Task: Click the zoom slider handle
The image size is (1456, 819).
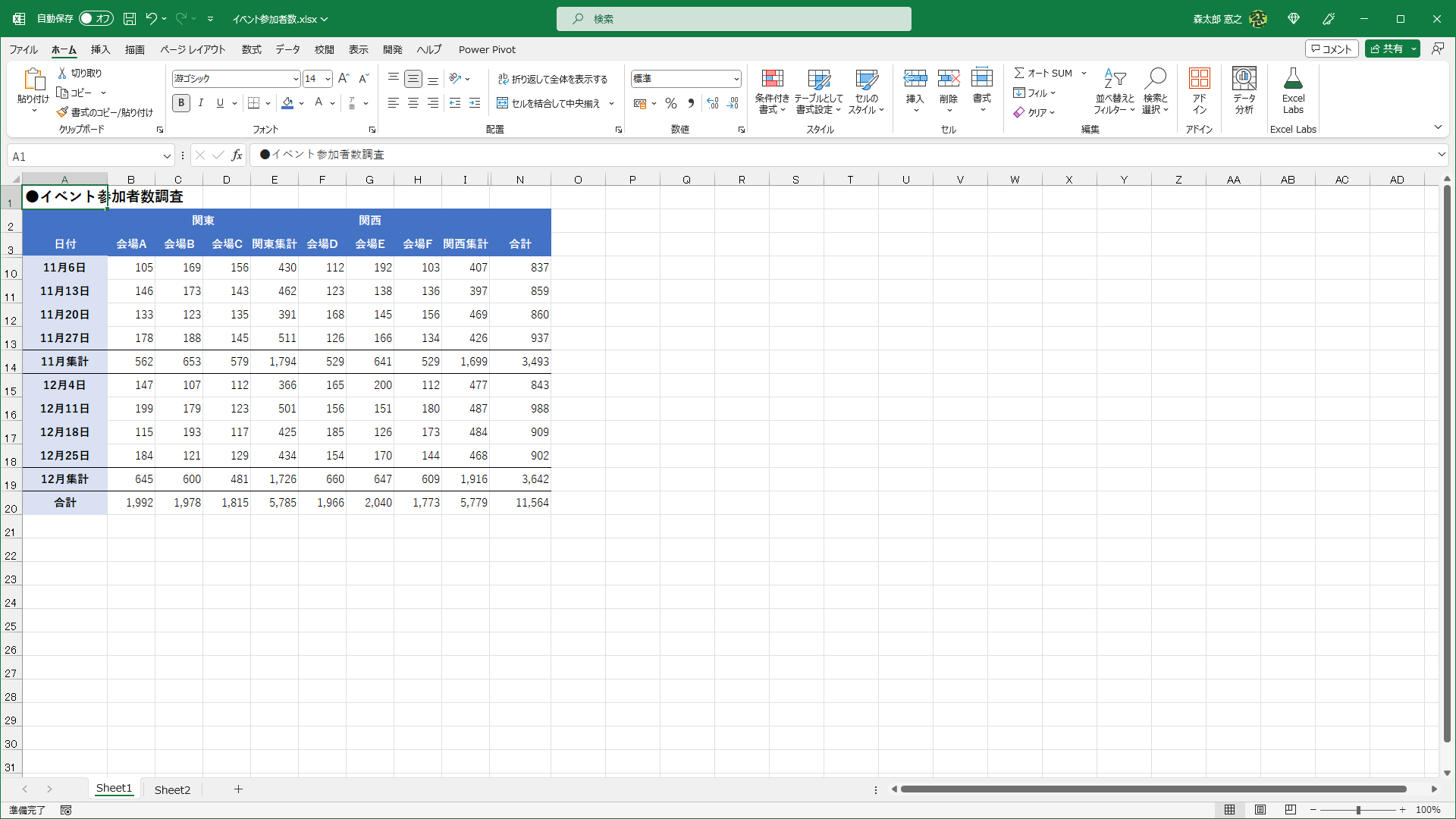Action: (1357, 810)
